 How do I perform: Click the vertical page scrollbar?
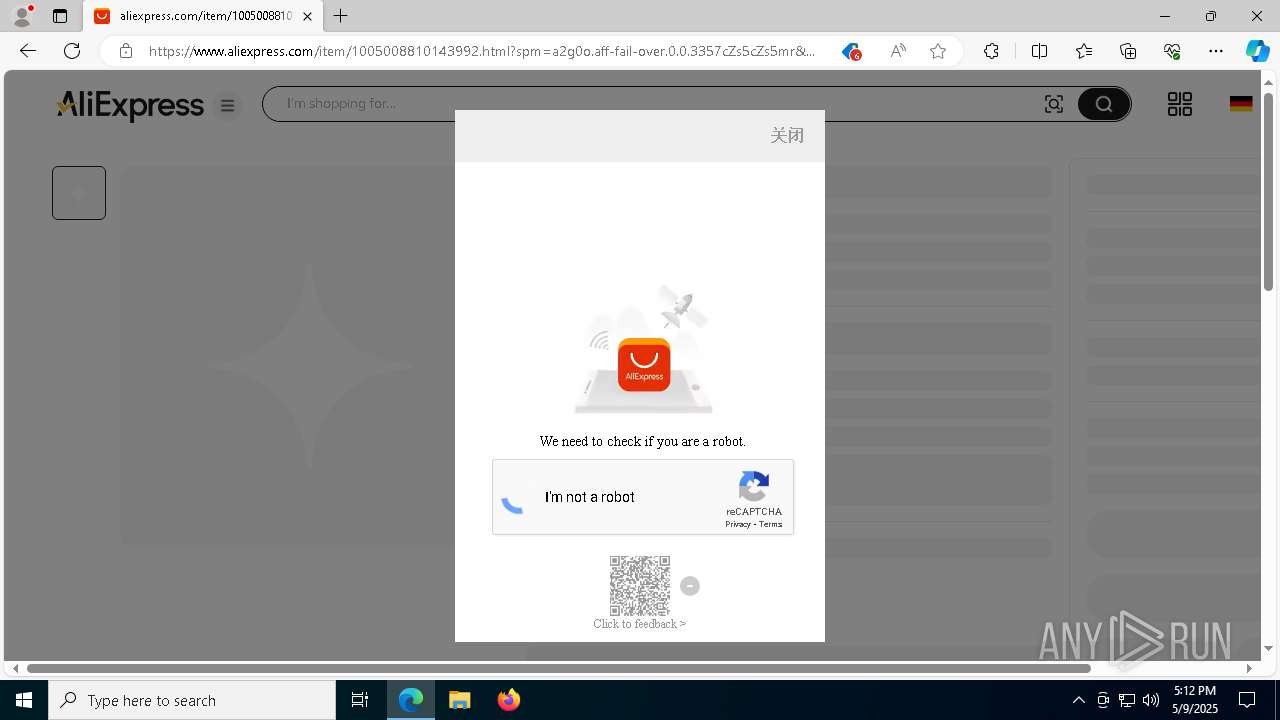coord(1268,190)
